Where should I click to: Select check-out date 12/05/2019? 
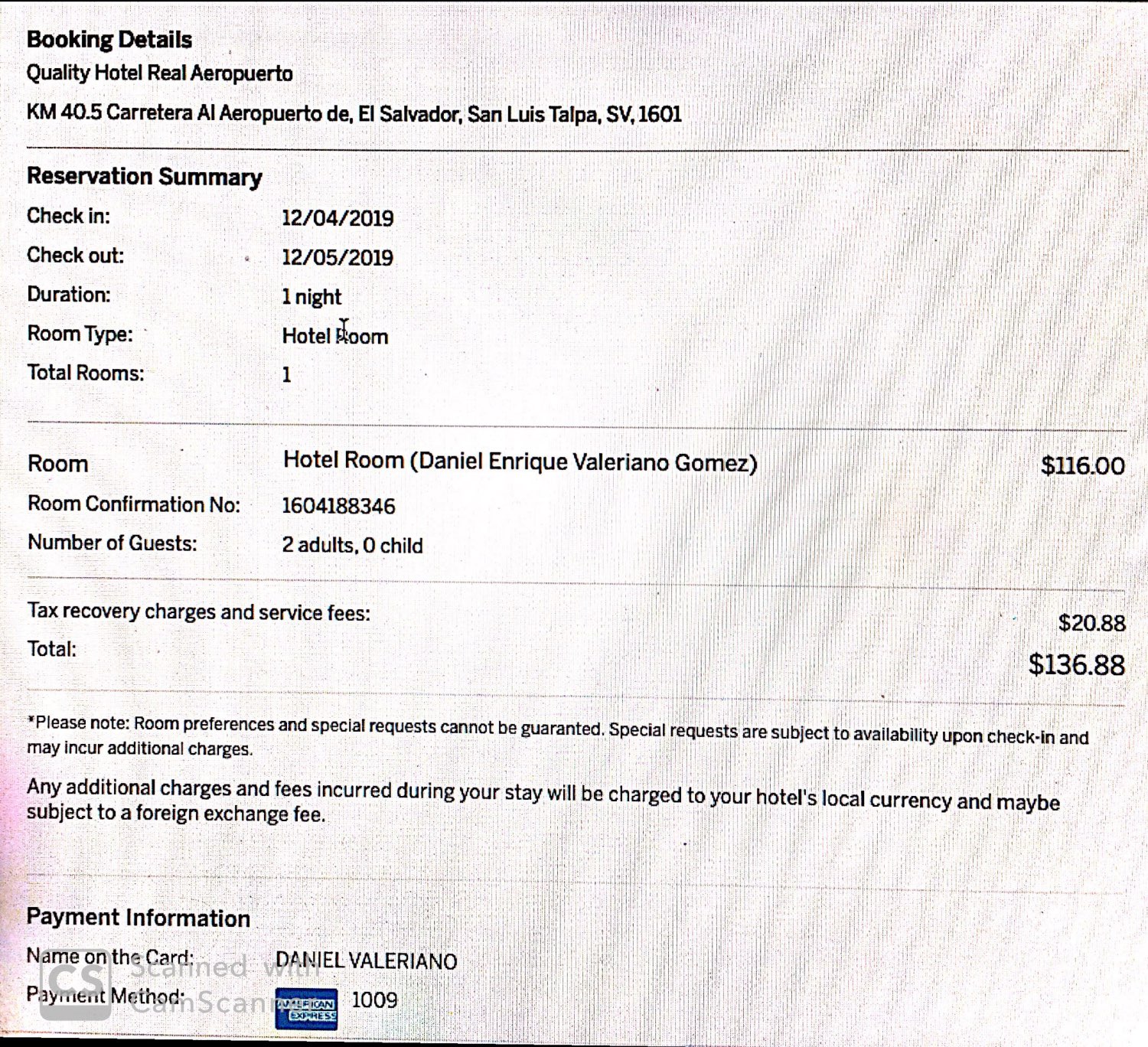(338, 257)
